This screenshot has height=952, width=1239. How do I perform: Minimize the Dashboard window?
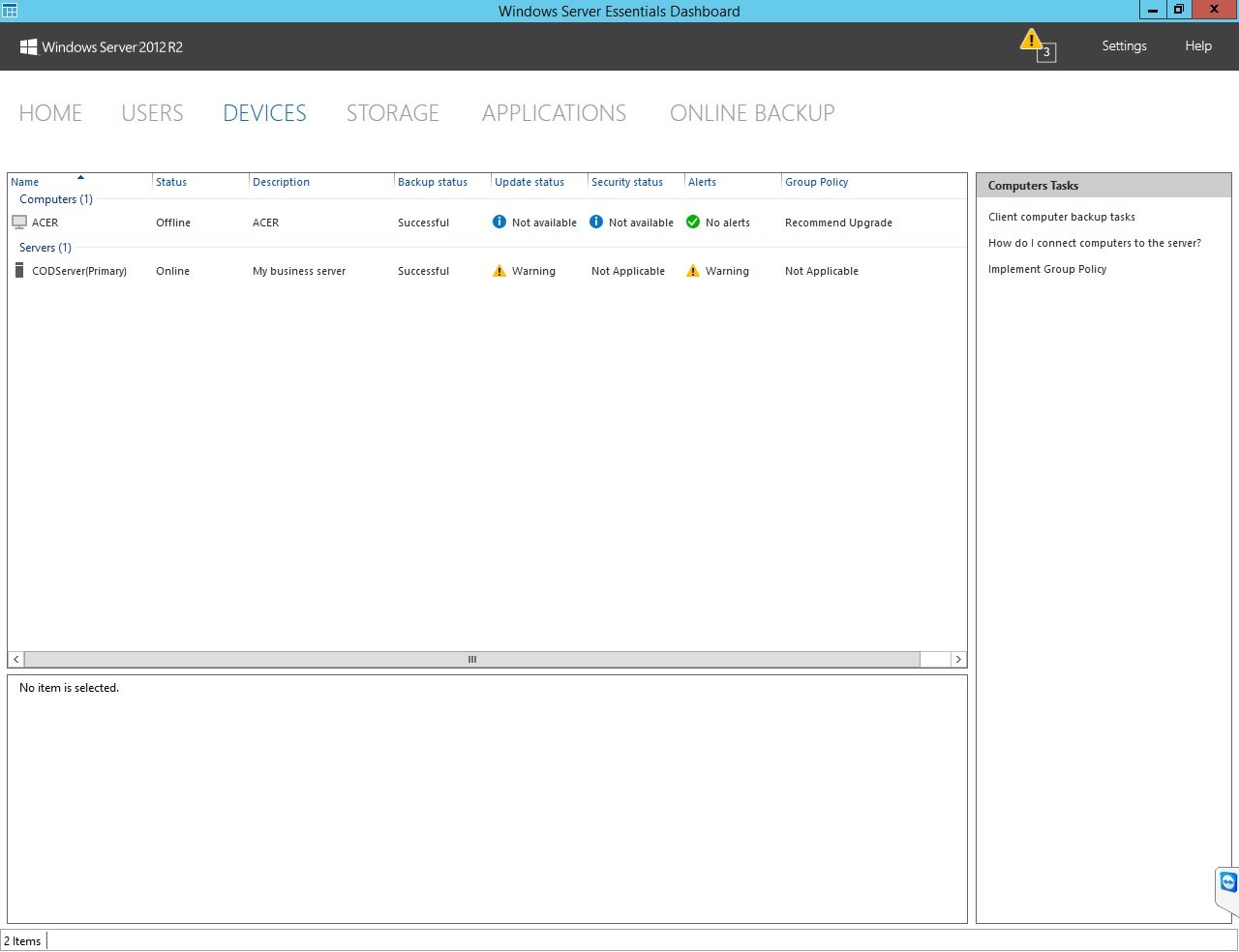(1153, 10)
